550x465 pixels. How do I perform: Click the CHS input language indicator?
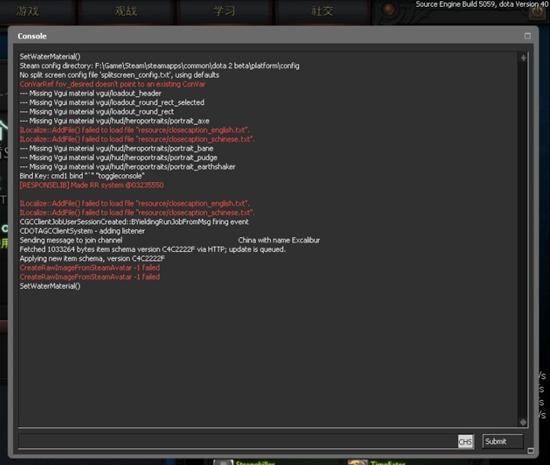point(465,442)
